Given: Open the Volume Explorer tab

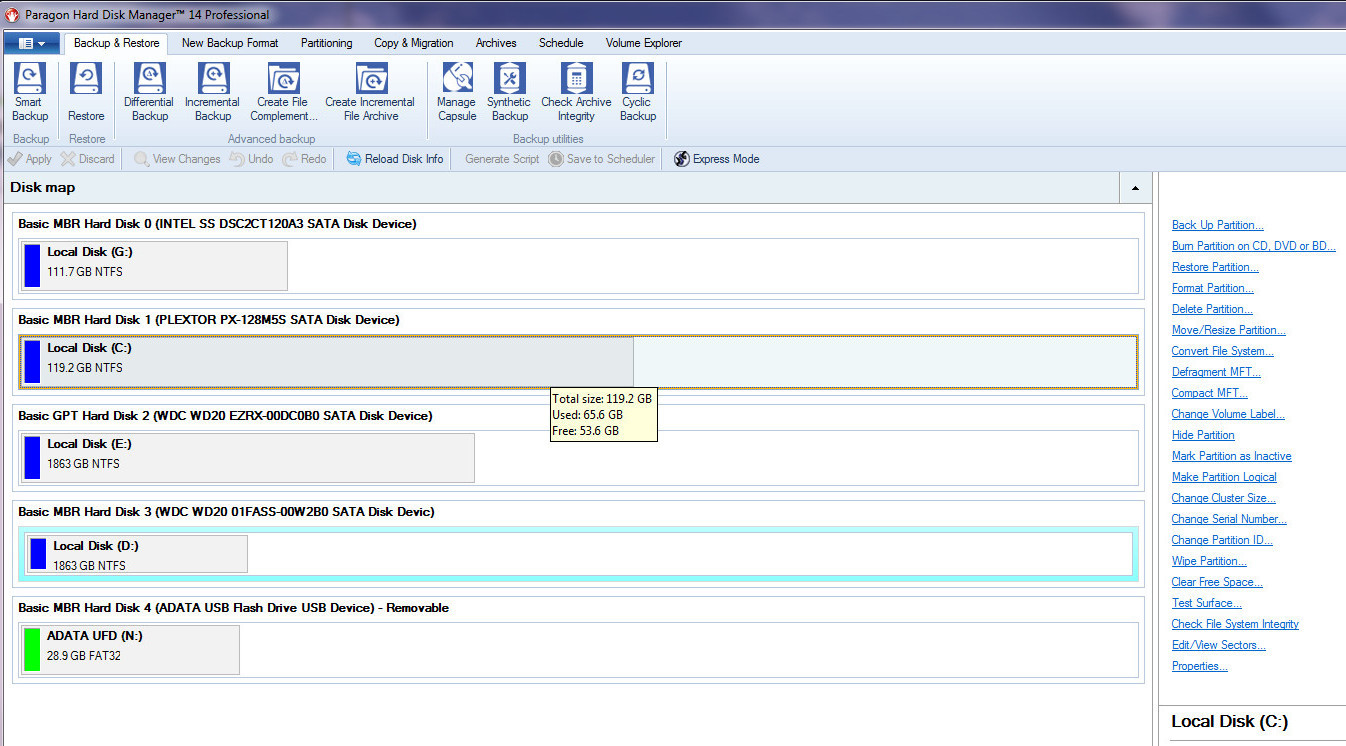Looking at the screenshot, I should pos(643,43).
